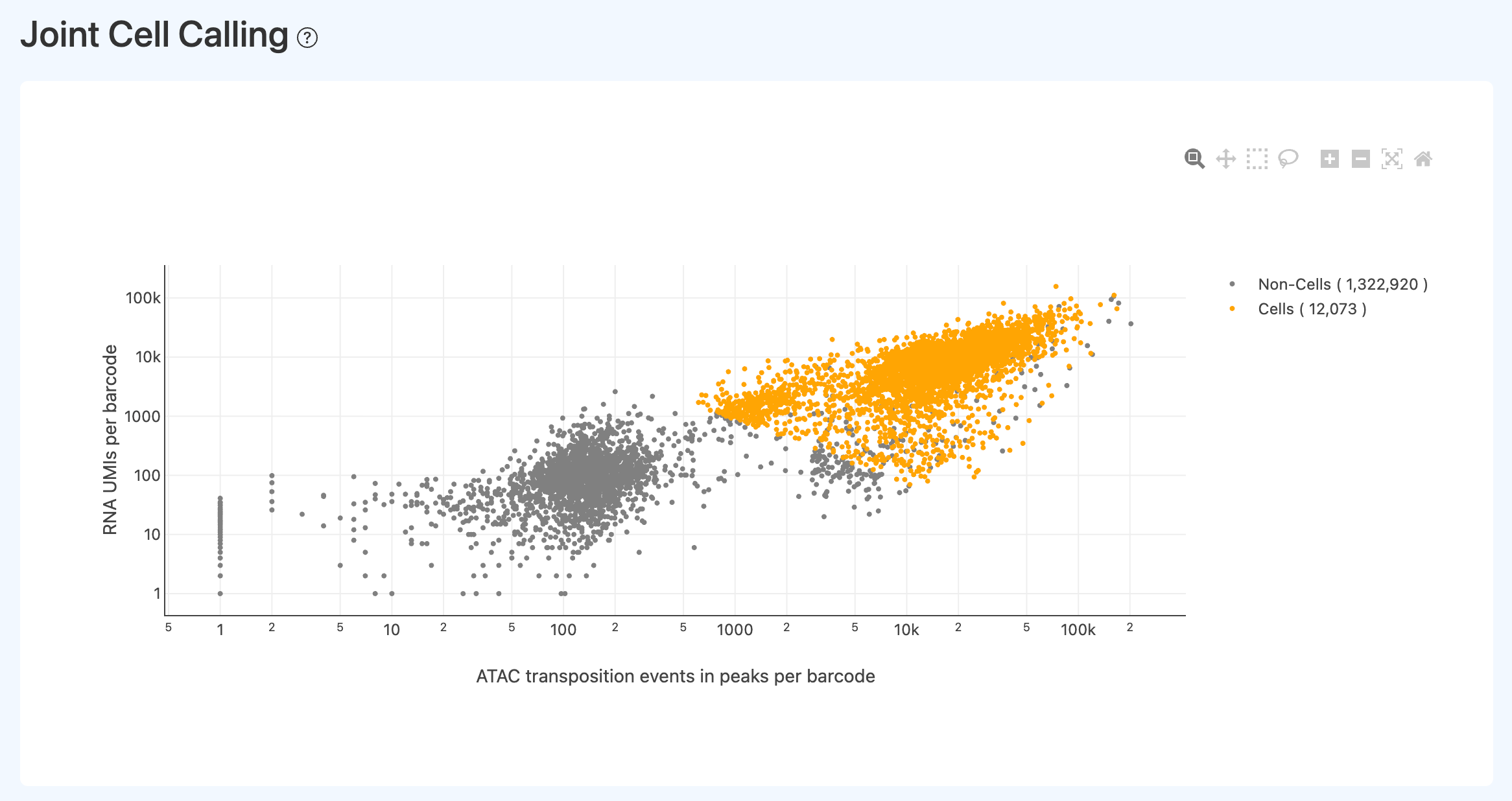Viewport: 1512px width, 801px height.
Task: Click the RNA UMIs per barcode axis title
Action: [110, 439]
